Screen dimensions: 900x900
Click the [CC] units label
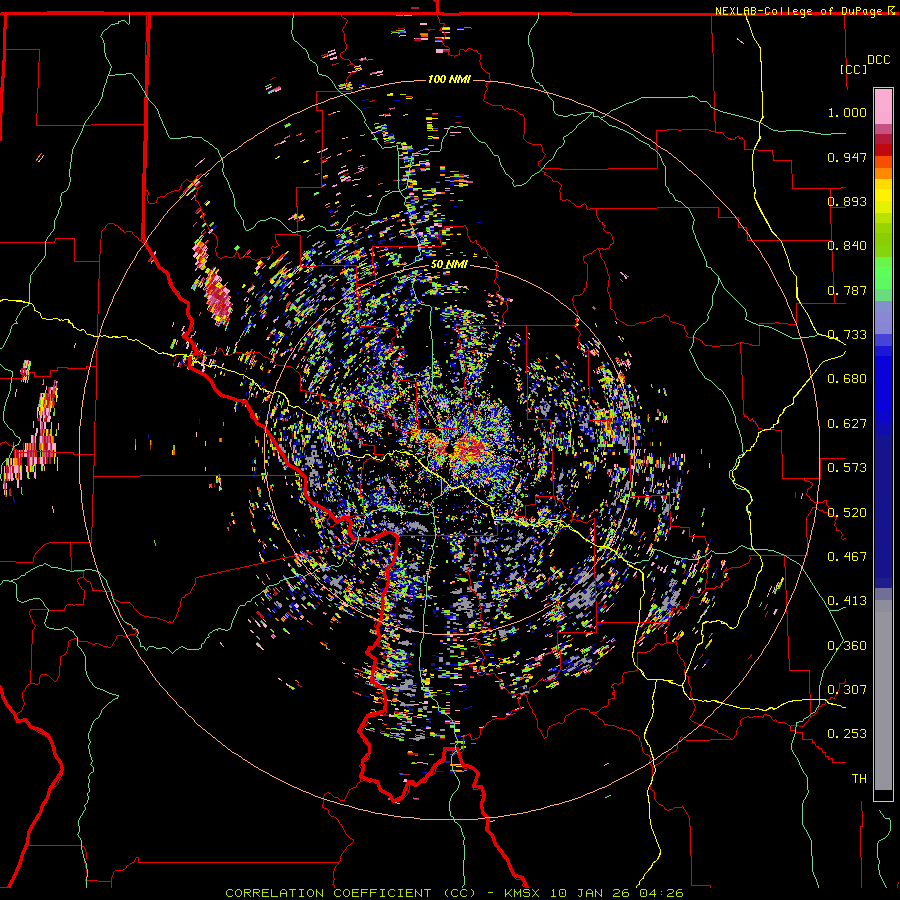pos(853,69)
